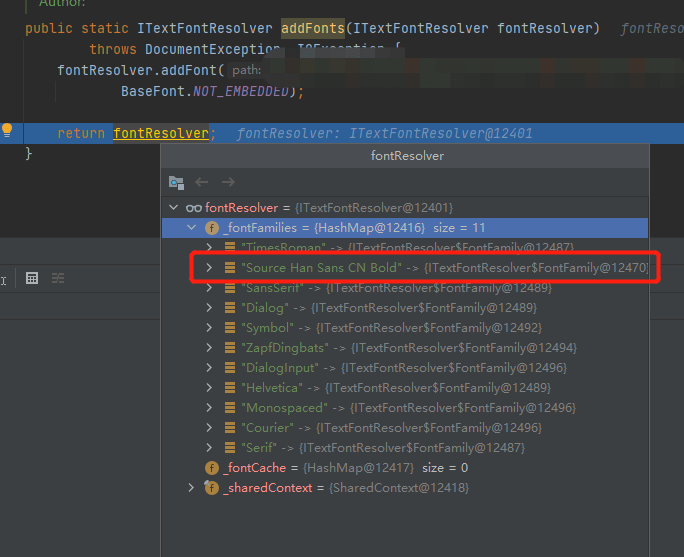Click the table view icon in left panel
This screenshot has height=557, width=684.
click(32, 278)
